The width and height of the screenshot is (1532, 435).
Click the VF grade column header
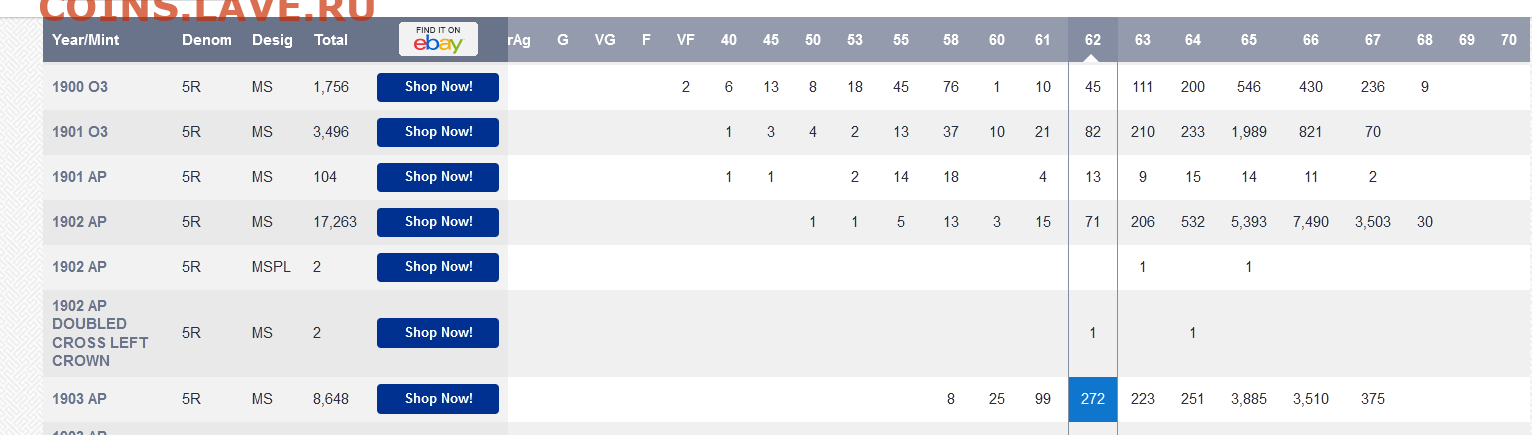tap(686, 40)
